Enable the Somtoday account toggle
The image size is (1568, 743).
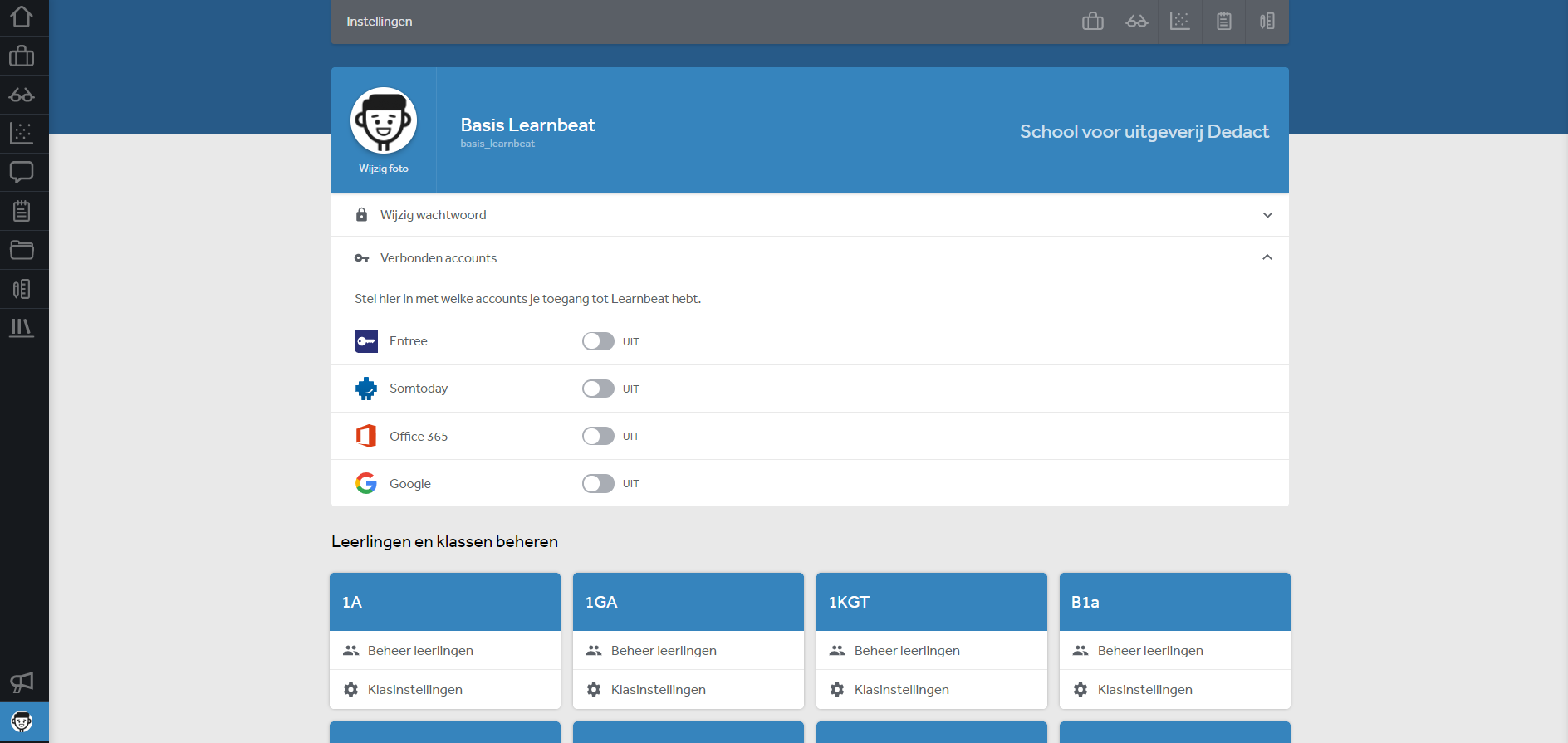598,389
